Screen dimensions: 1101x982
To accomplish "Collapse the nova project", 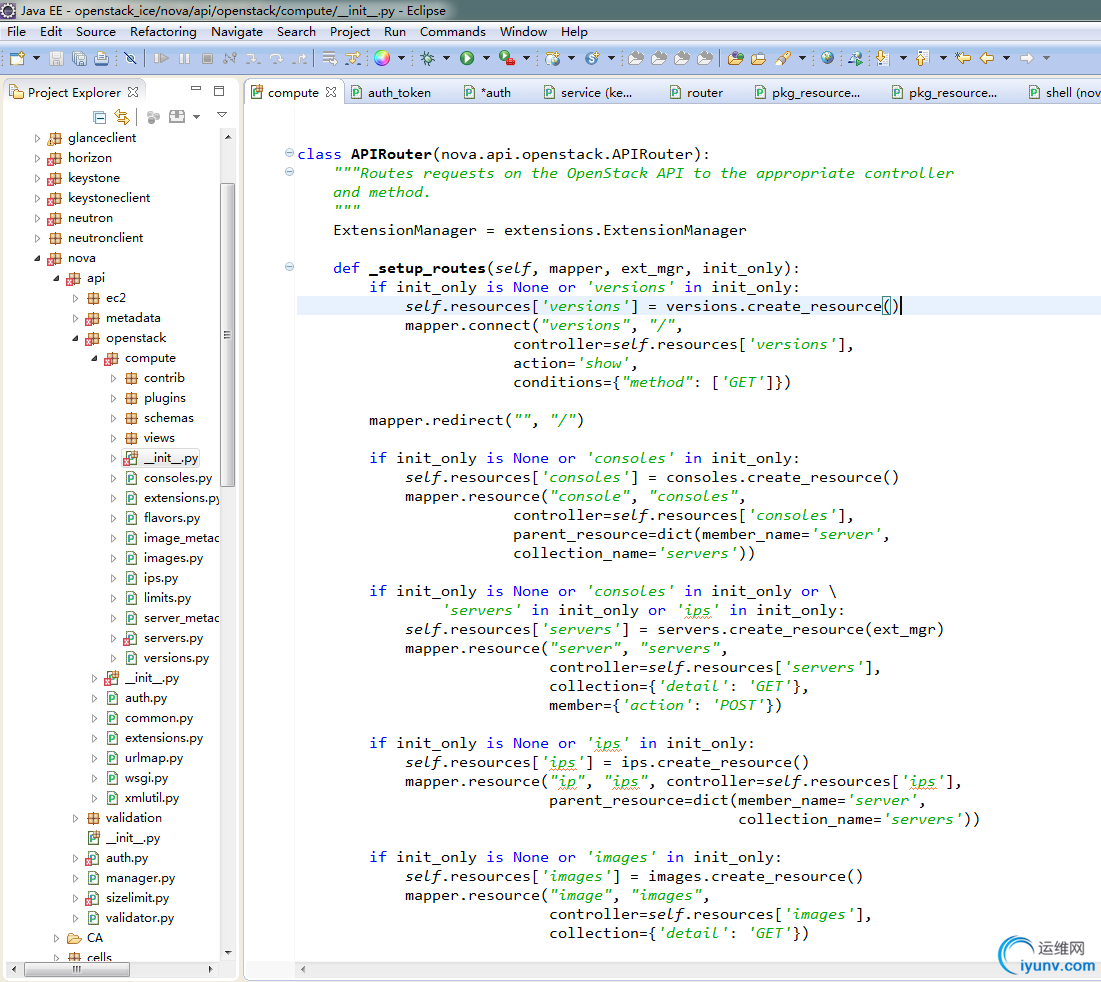I will tap(37, 258).
